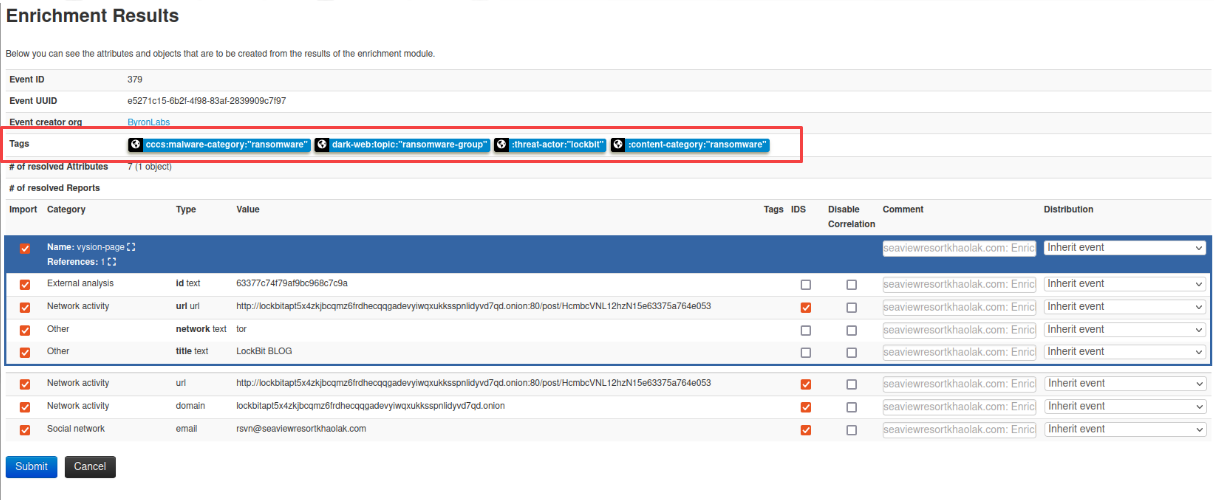The image size is (1214, 500).
Task: Click globe icon on dark-web topic tag
Action: [x=322, y=145]
